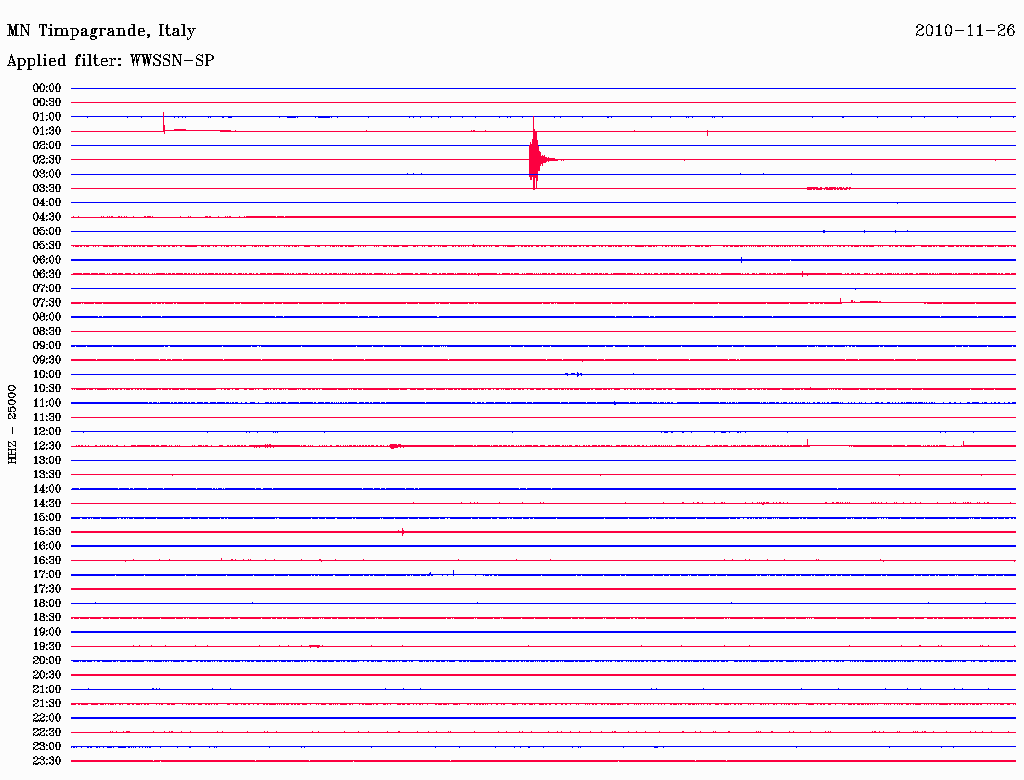Click the 03:00 time label
Image resolution: width=1024 pixels, height=780 pixels.
46,174
